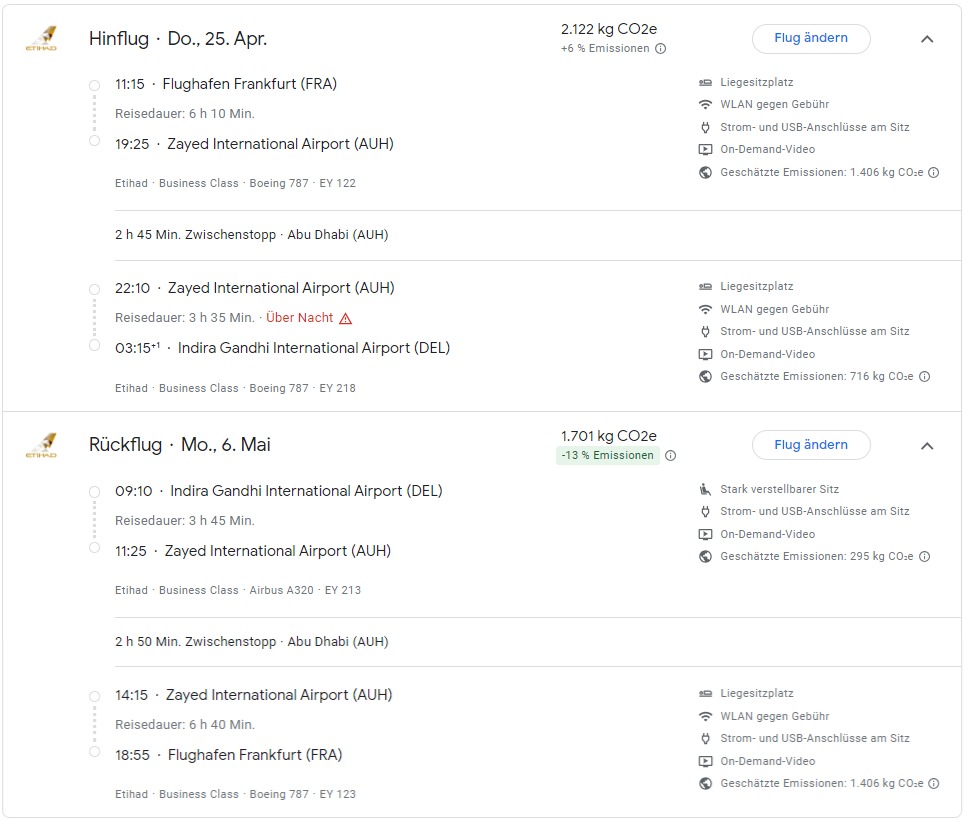Click the Etihad logo beside Hinflug
This screenshot has width=967, height=821.
point(41,40)
